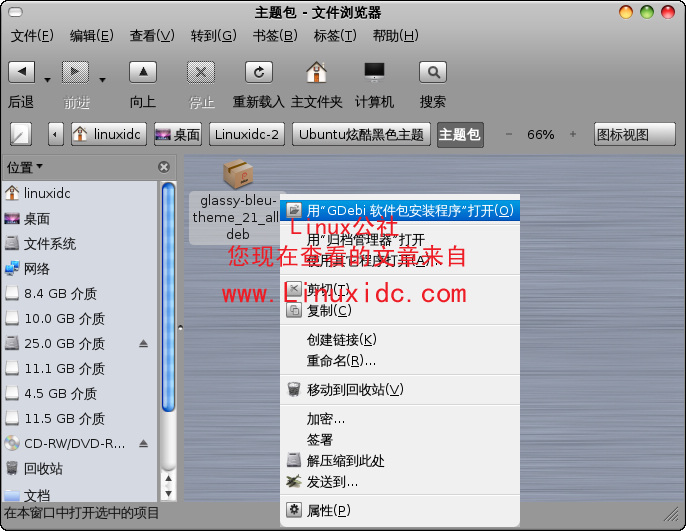Choose 移动到回收站(V) from the context menu
Image resolution: width=686 pixels, height=531 pixels.
399,389
